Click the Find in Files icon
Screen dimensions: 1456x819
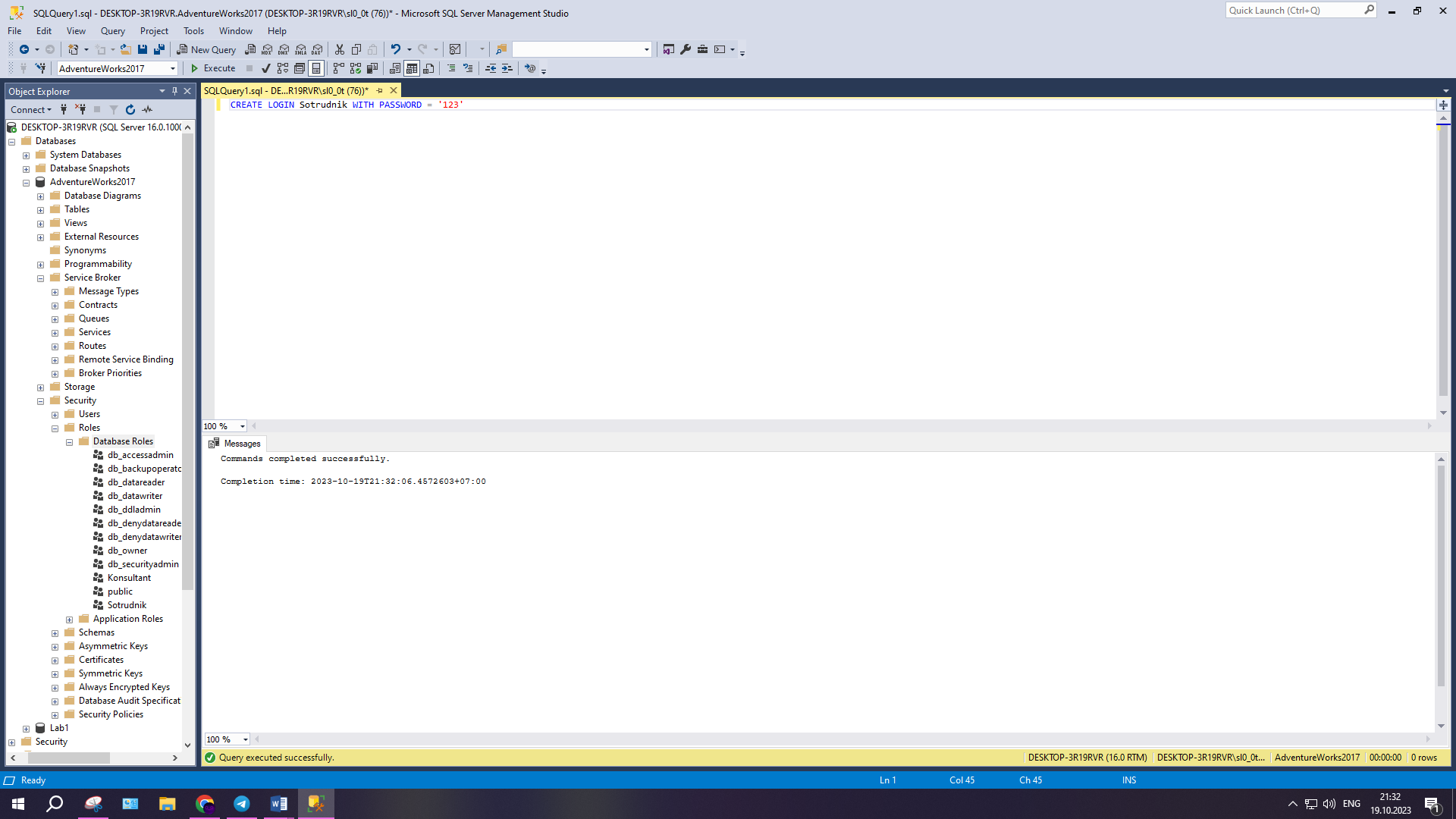(500, 49)
